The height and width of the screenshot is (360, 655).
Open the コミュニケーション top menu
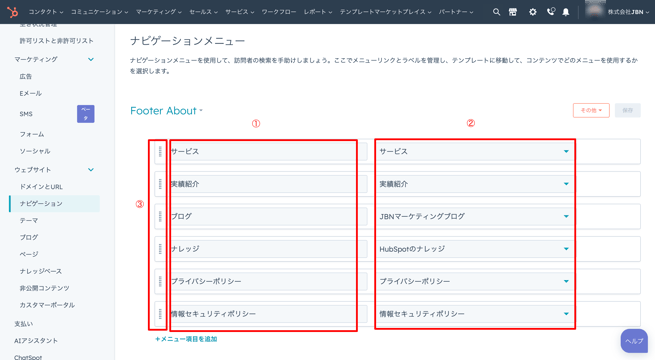tap(99, 12)
